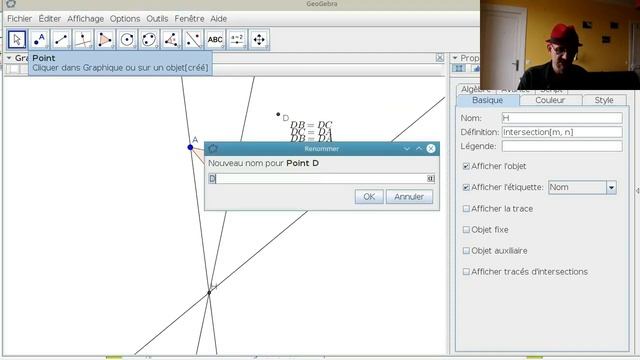
Task: Confirm rename with OK button
Action: (369, 197)
